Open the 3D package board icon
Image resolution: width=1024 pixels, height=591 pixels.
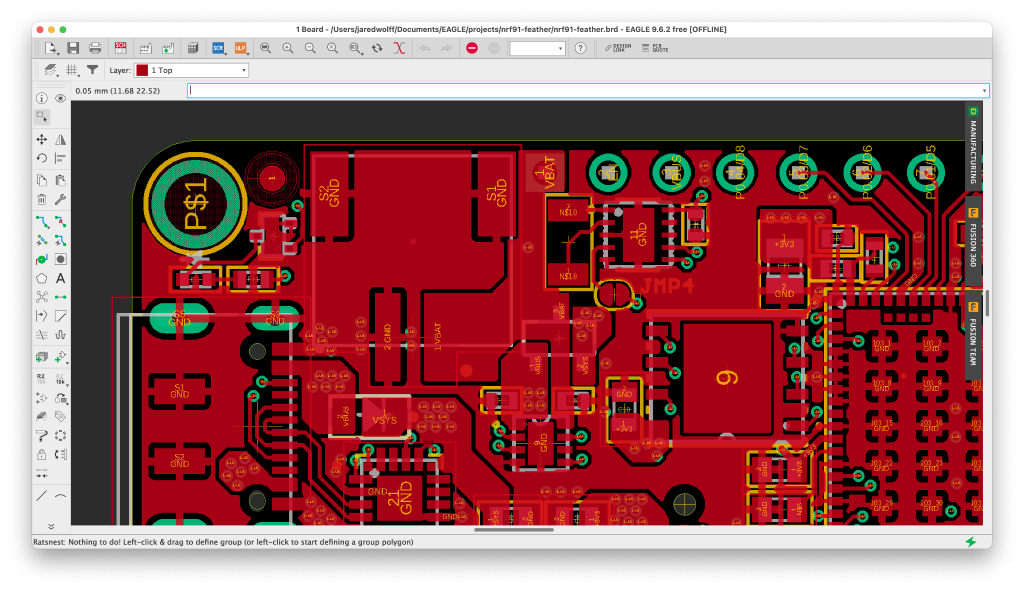pos(193,48)
